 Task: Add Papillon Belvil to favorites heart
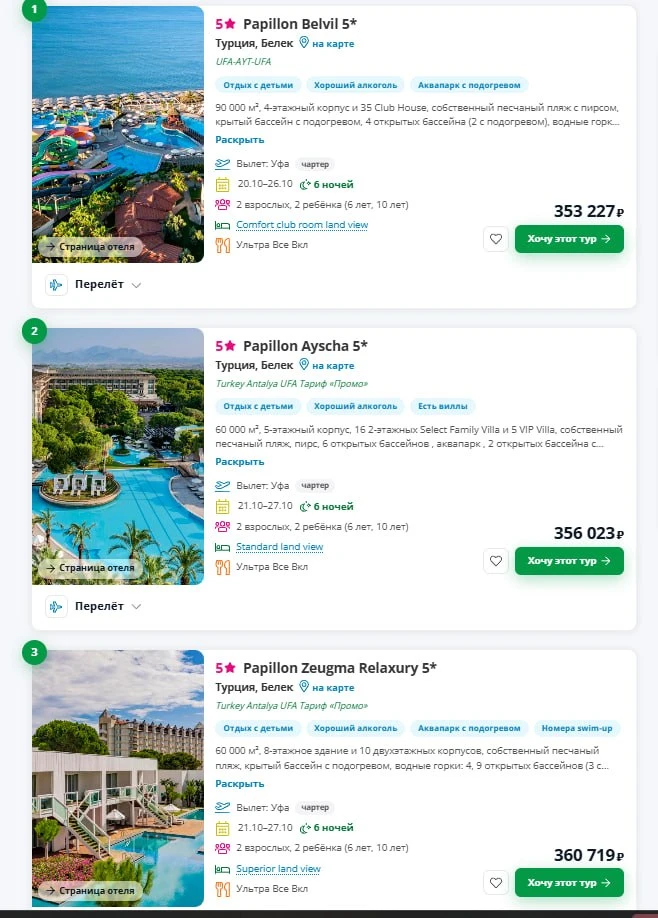496,239
